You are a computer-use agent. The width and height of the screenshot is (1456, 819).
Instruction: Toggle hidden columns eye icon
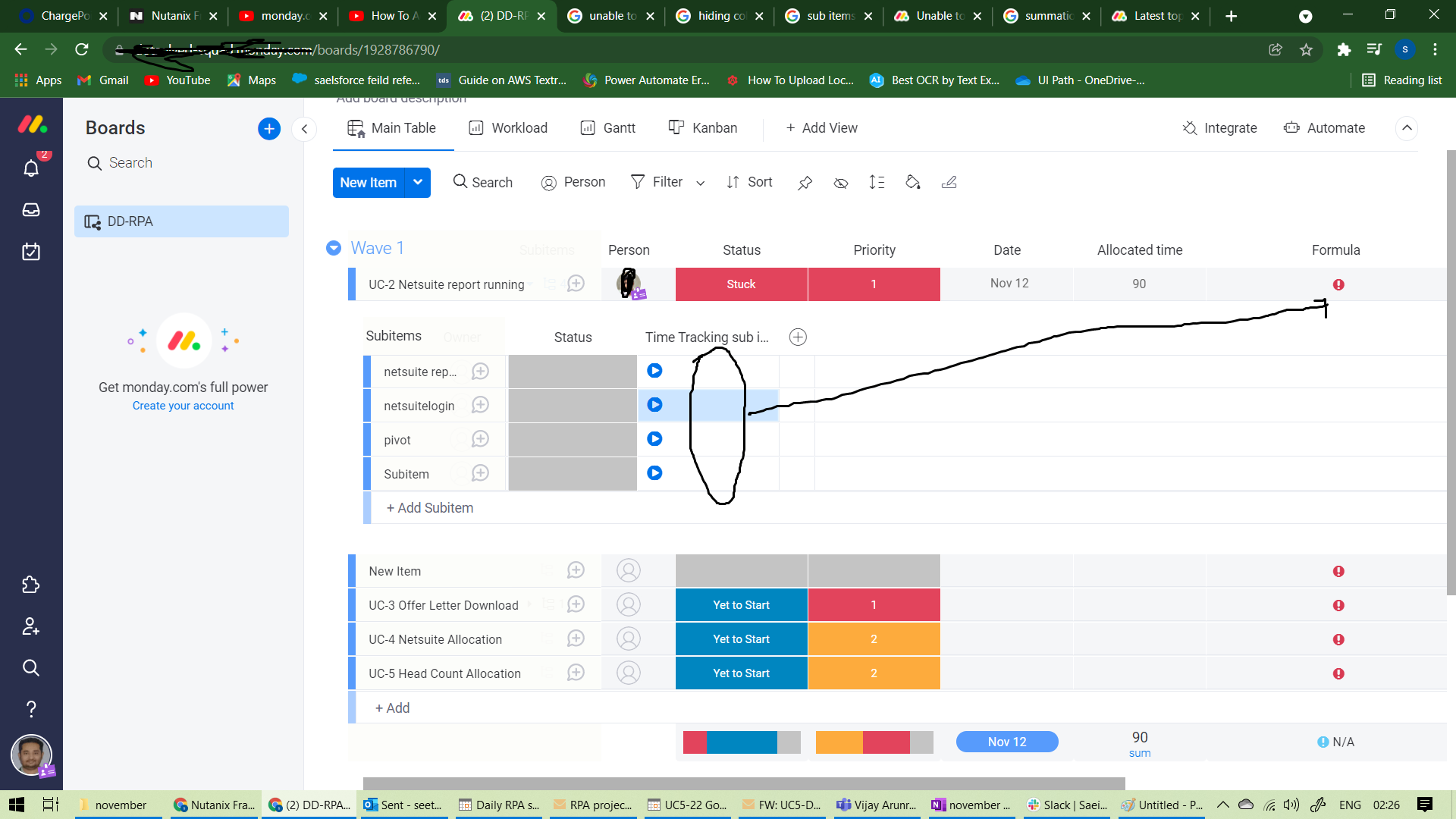click(841, 183)
